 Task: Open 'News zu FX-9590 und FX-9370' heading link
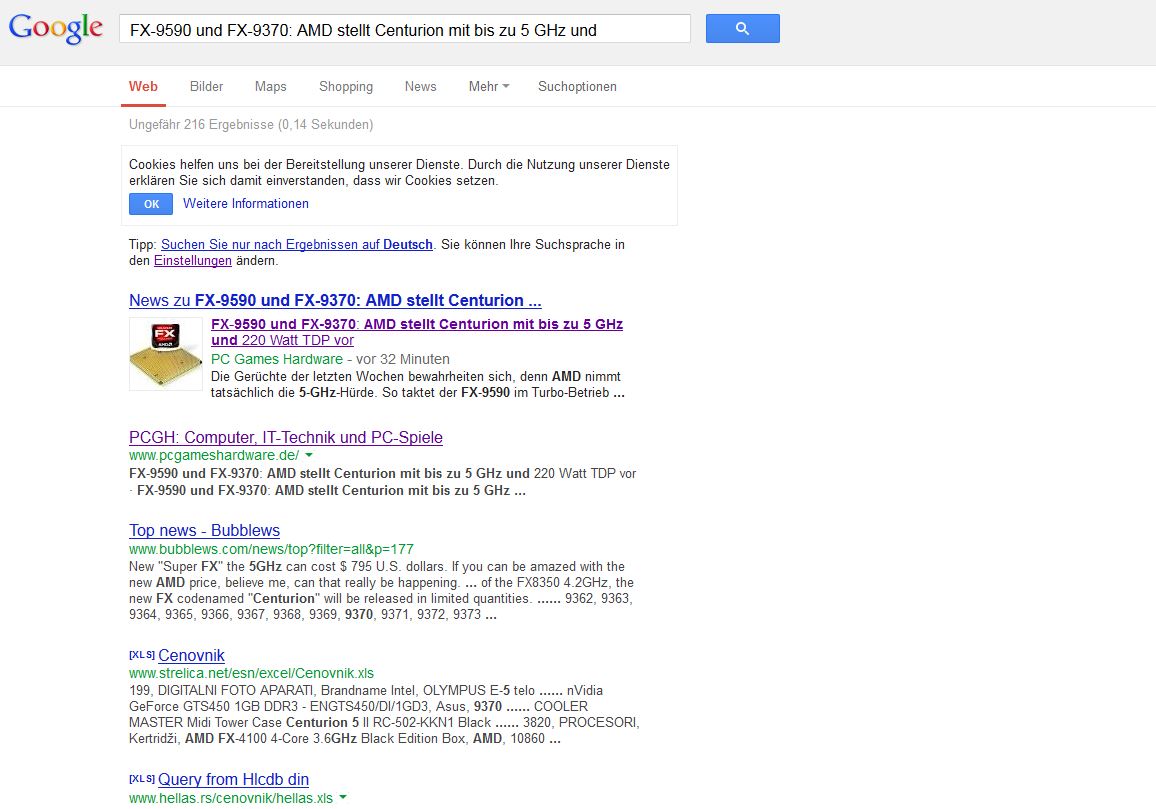(335, 300)
